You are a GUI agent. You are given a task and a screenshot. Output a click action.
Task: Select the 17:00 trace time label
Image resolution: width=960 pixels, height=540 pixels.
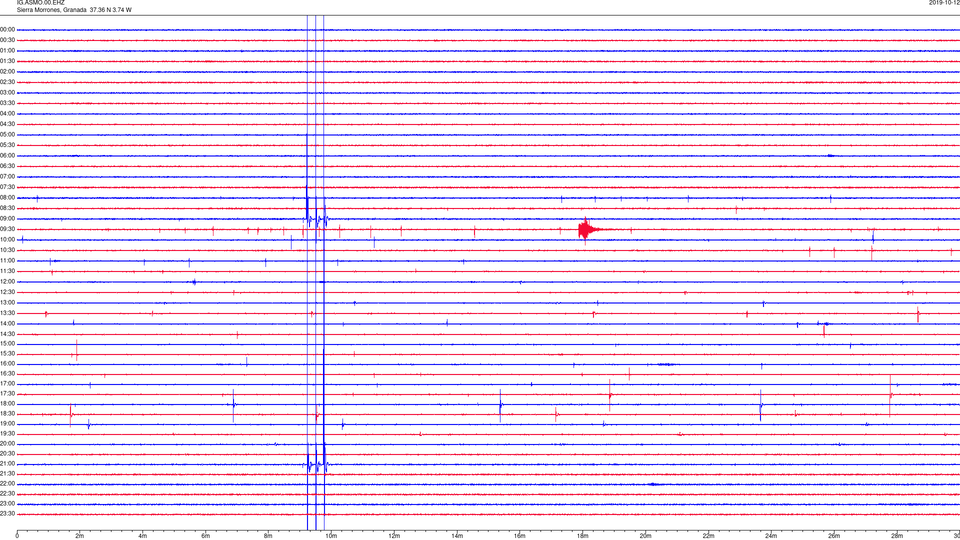point(7,384)
